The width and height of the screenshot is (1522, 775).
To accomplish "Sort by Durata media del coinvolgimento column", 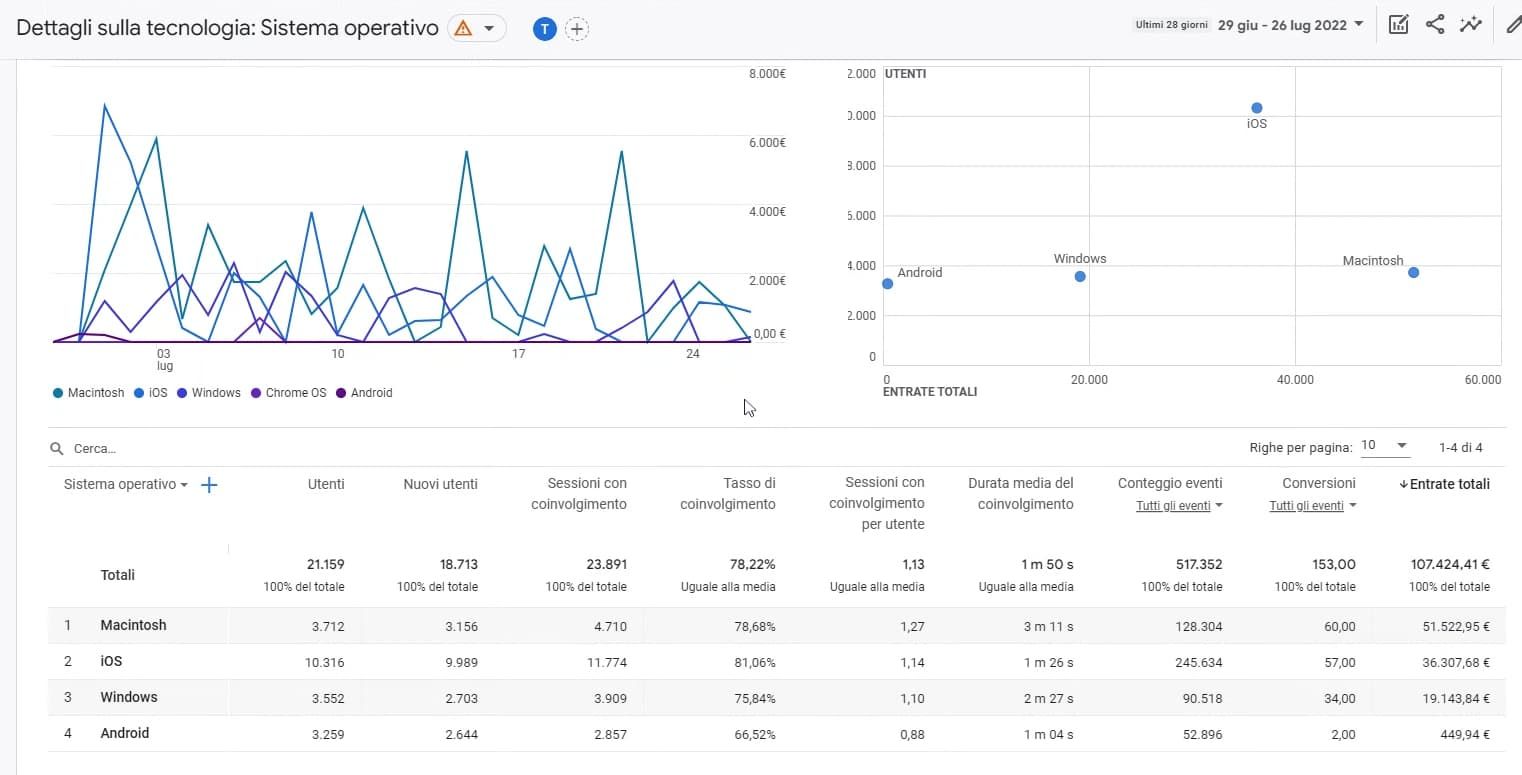I will tap(1021, 494).
